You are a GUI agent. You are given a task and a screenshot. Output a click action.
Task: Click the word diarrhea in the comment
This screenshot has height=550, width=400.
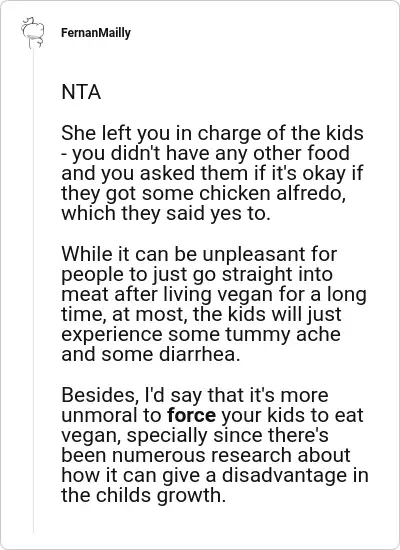200,354
